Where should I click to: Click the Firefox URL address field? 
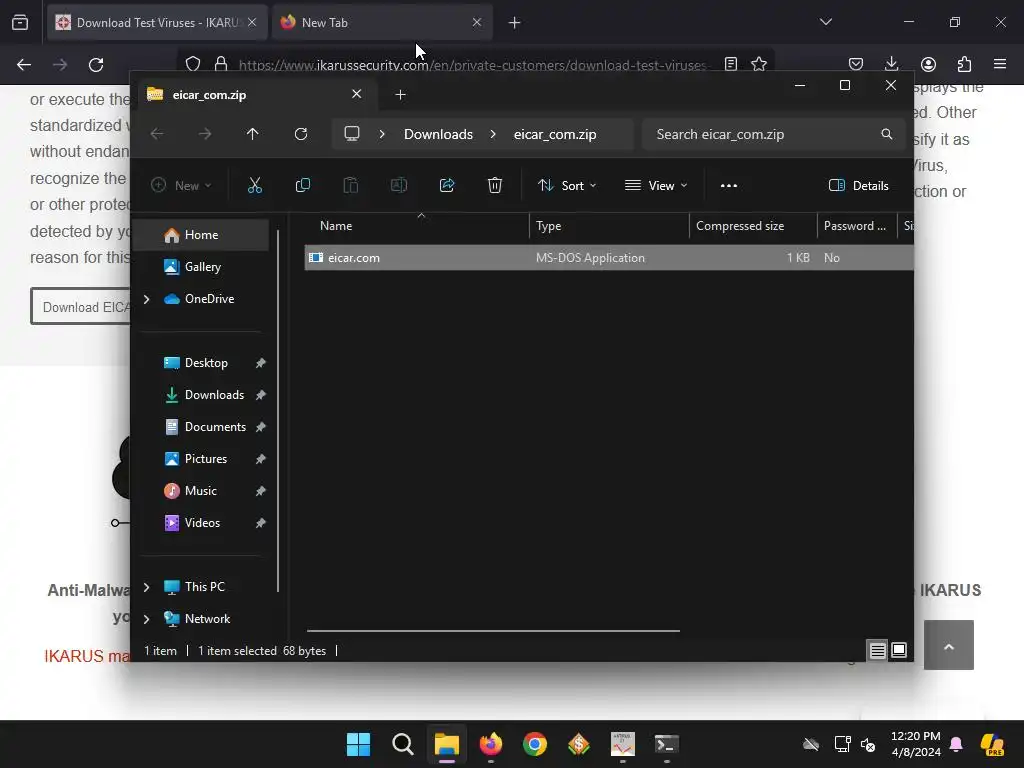[x=473, y=65]
